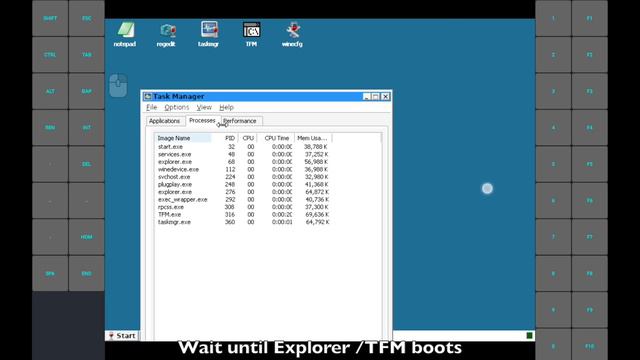
Task: Select the rpcss.exe process row
Action: pyautogui.click(x=244, y=207)
